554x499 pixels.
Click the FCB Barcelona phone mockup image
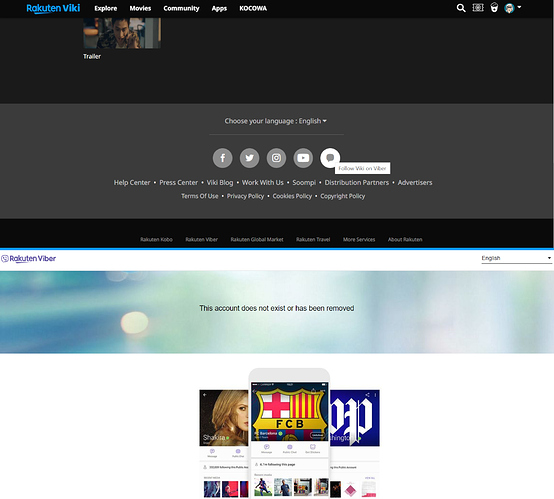pos(289,433)
